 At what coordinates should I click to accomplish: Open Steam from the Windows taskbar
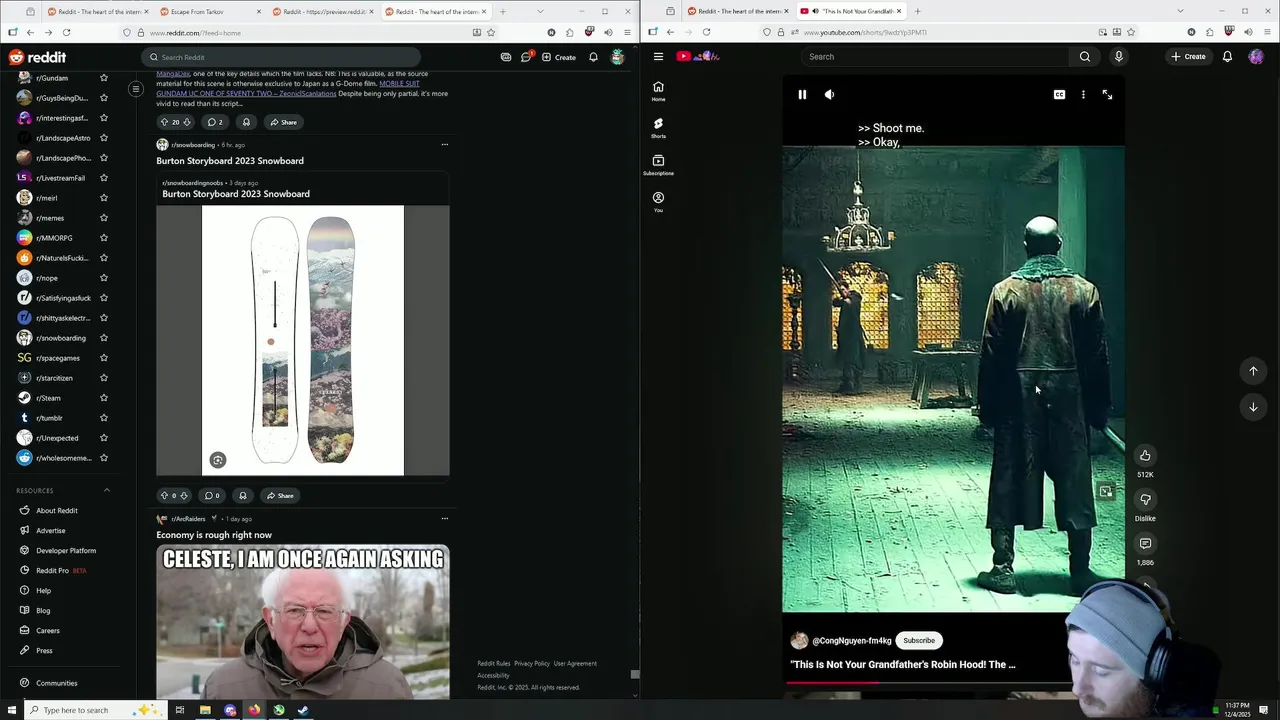click(x=303, y=710)
